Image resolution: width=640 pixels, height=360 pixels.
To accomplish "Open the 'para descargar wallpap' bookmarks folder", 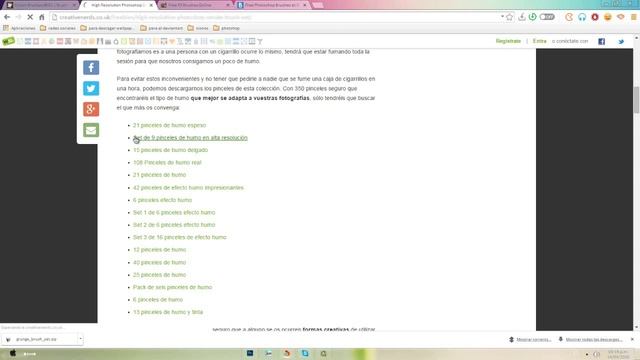I will [x=106, y=28].
